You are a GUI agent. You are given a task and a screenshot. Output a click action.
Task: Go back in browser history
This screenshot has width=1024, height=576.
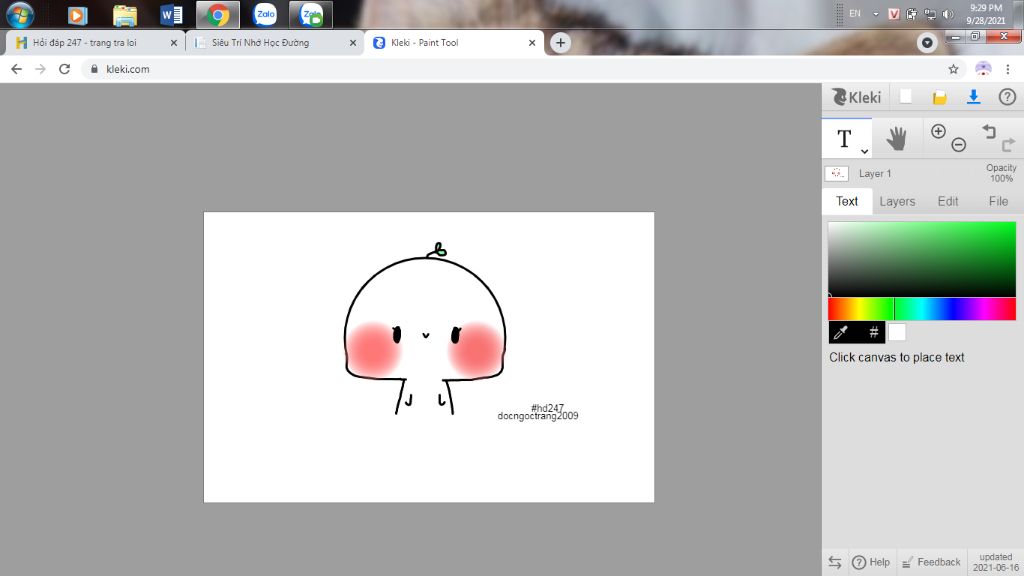pyautogui.click(x=16, y=69)
